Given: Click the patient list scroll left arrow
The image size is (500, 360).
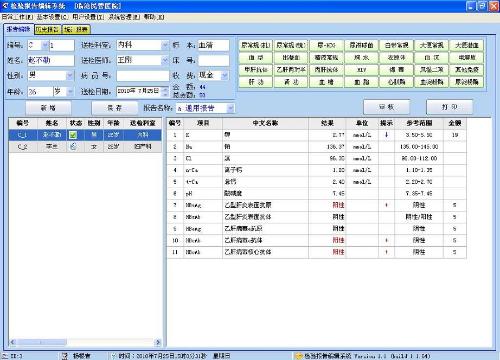Looking at the screenshot, I should click(x=13, y=342).
